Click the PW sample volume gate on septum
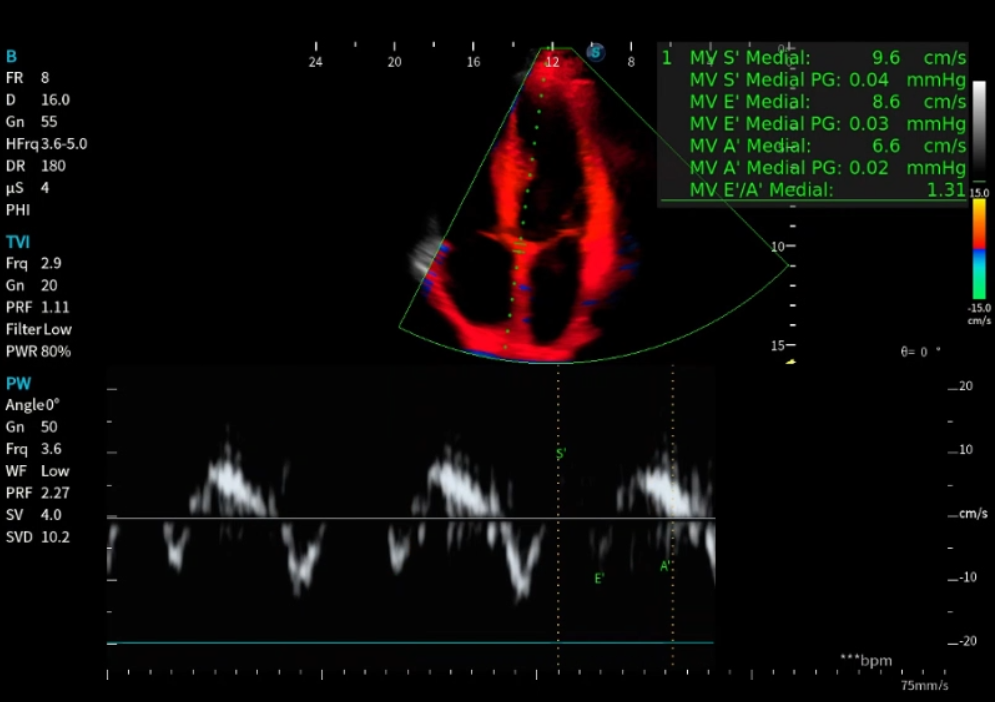This screenshot has height=702, width=995. click(x=519, y=246)
